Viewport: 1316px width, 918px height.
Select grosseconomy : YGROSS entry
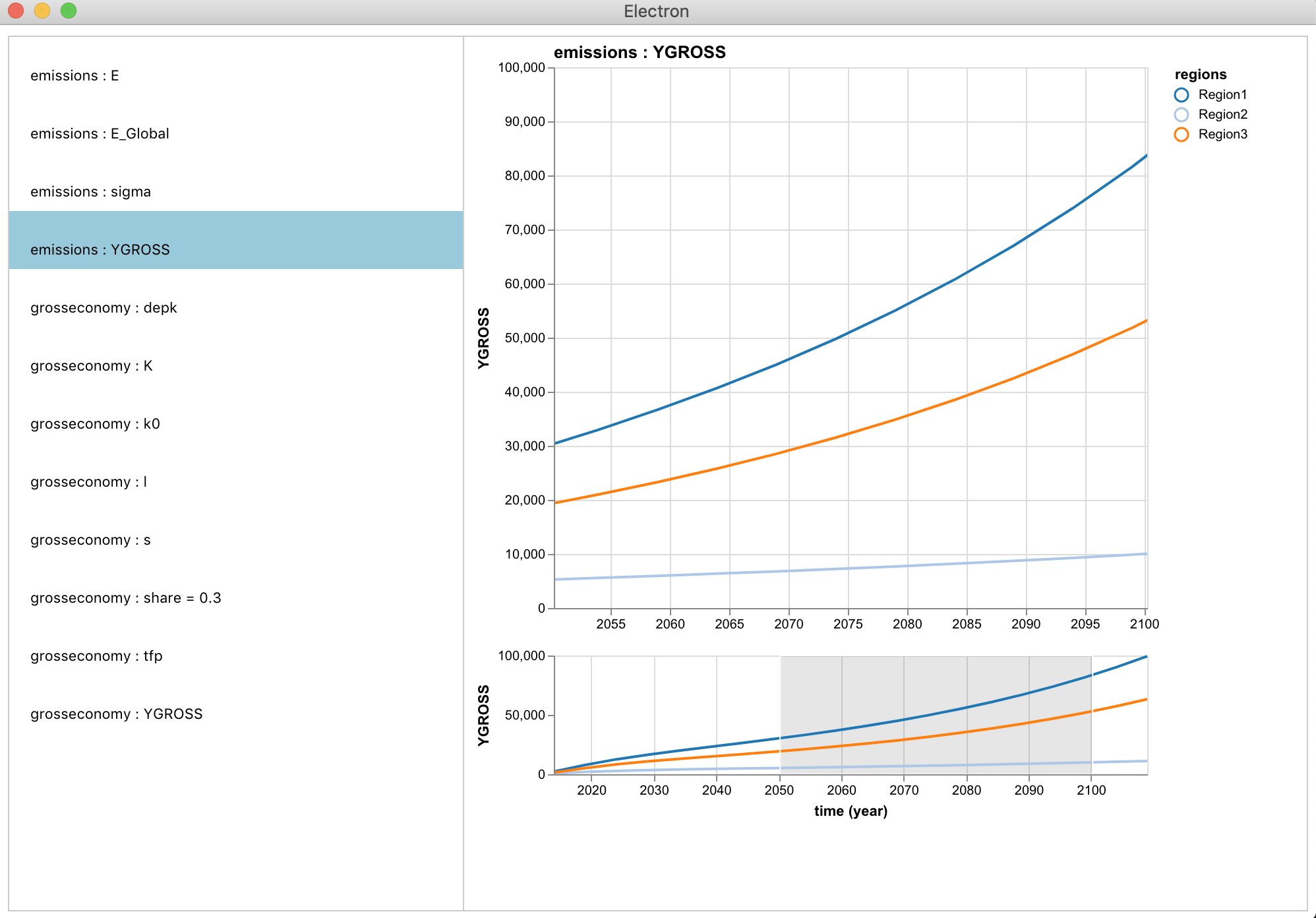click(116, 714)
